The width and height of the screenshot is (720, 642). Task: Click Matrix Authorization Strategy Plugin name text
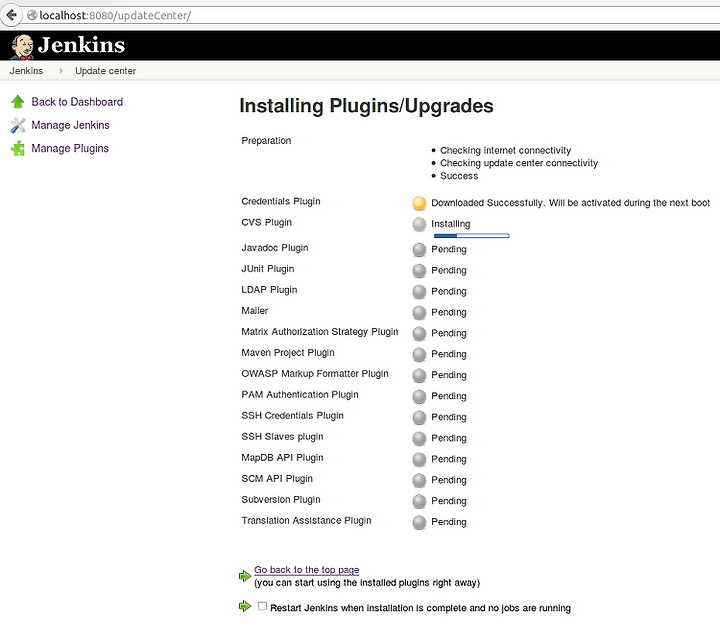(x=320, y=332)
